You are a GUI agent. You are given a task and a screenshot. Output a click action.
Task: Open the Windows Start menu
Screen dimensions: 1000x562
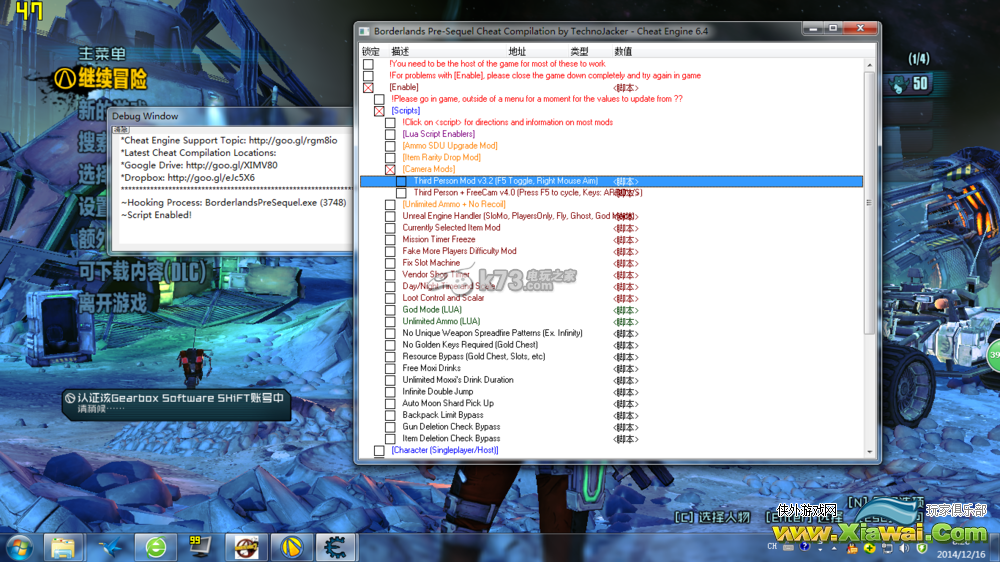19,548
